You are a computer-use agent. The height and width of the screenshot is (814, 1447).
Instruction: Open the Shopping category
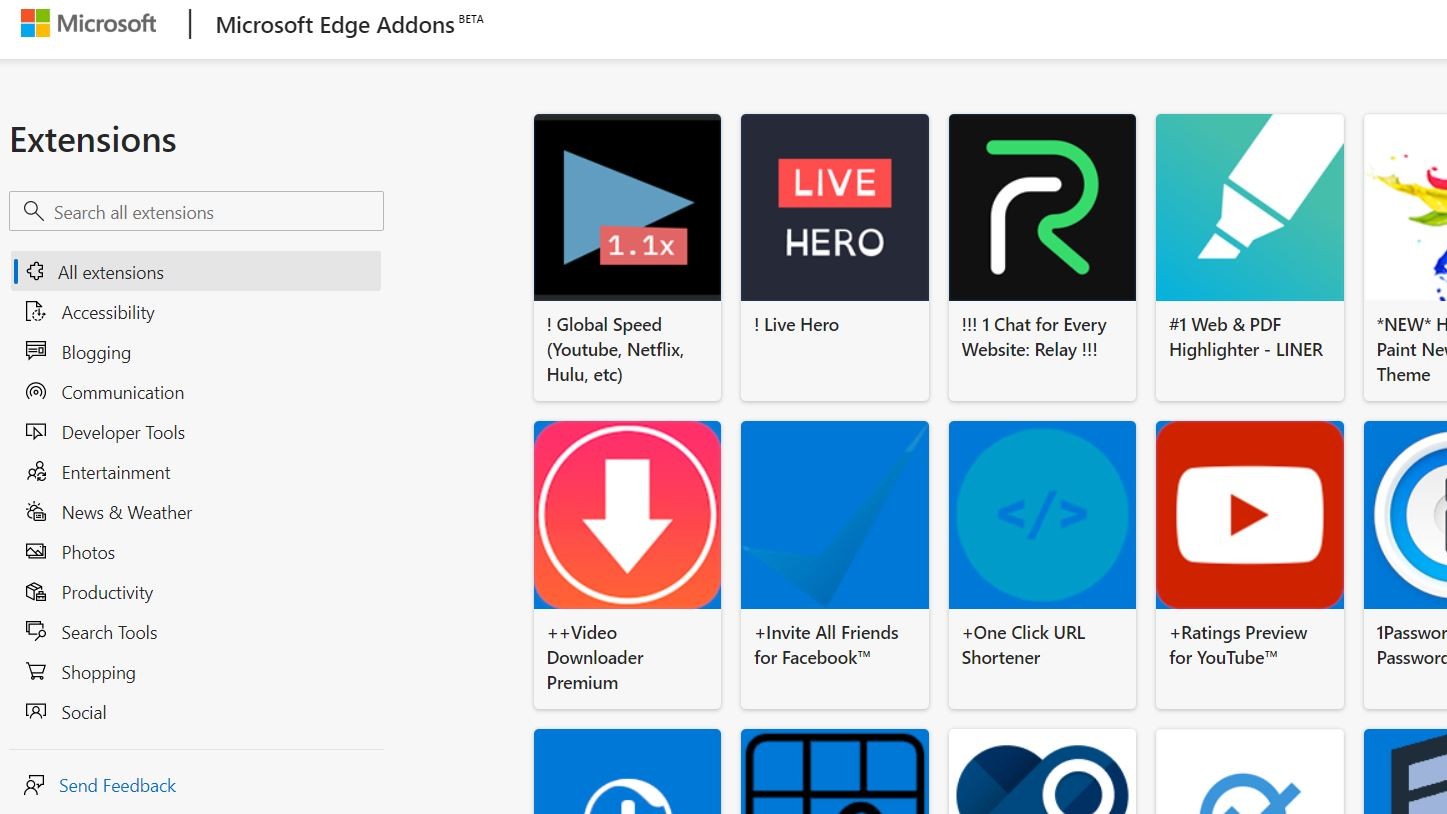(98, 673)
